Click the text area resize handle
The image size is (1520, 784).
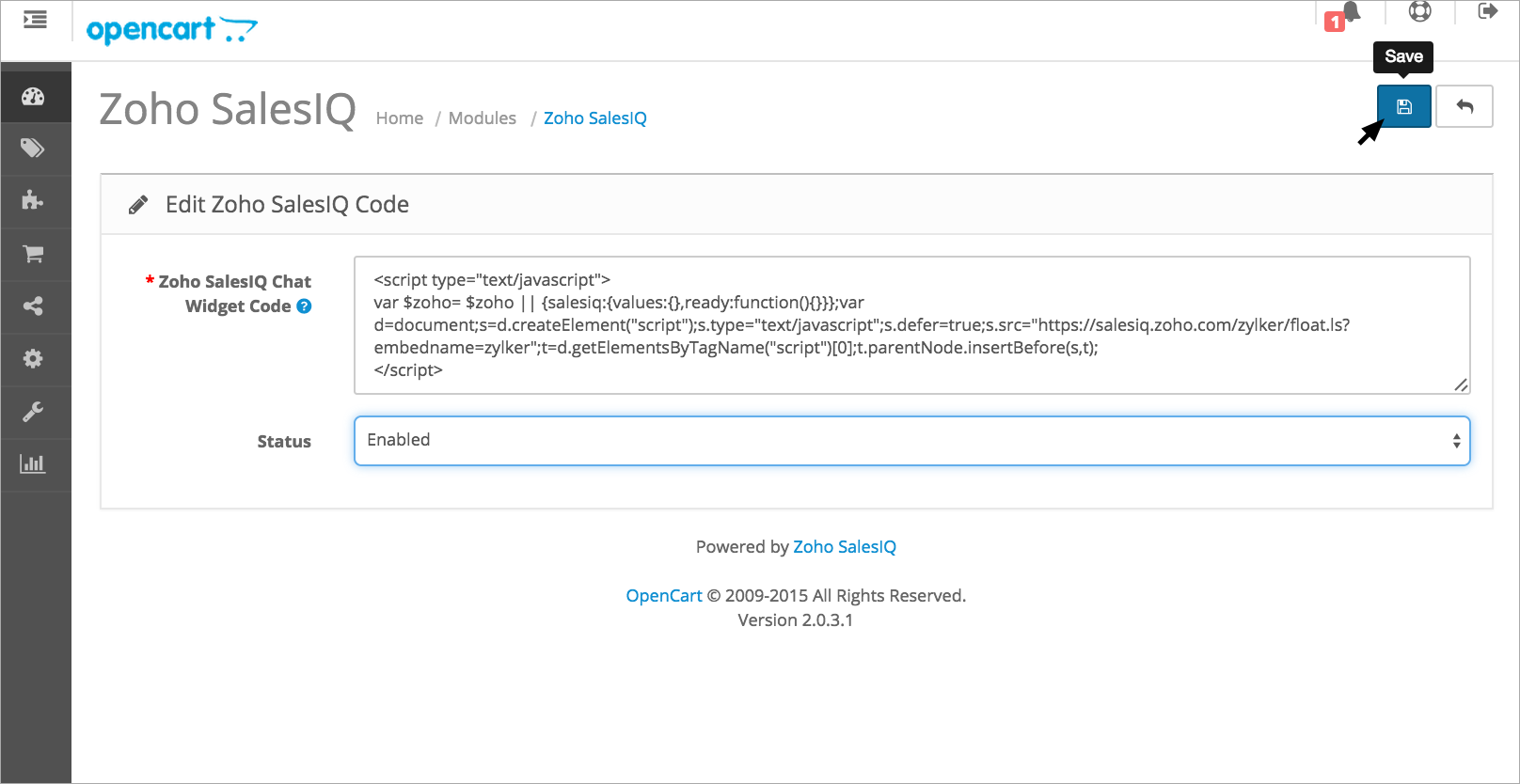(x=1461, y=384)
